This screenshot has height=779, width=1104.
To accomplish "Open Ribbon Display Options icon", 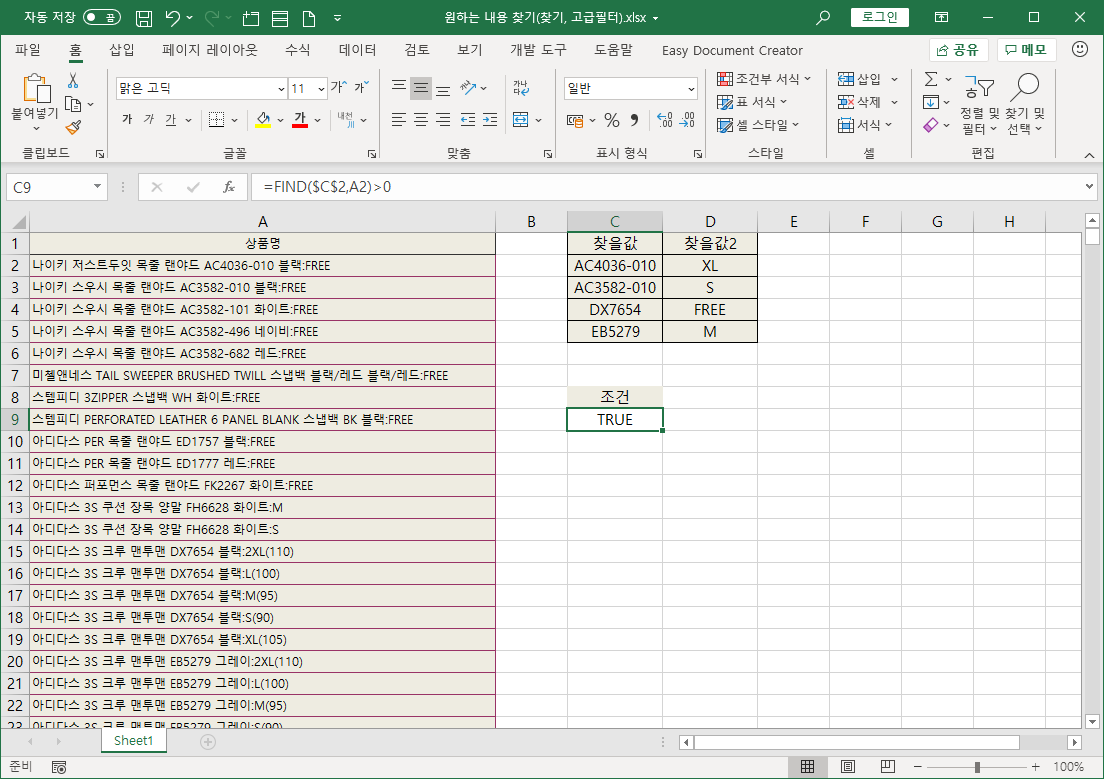I will [941, 18].
